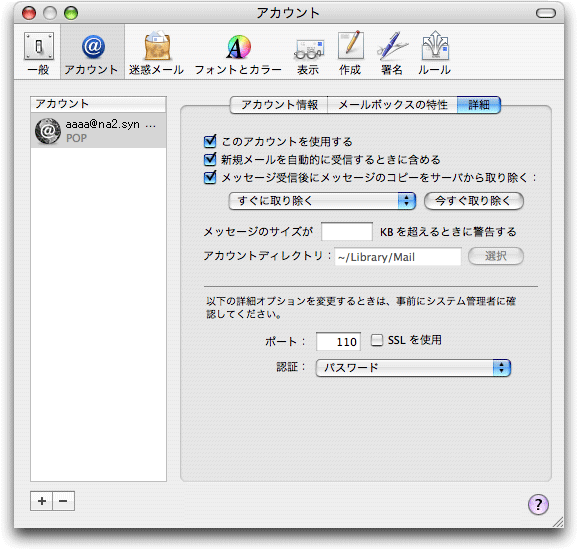Open the 一般 (General) preferences pane
The image size is (578, 551).
pos(39,53)
